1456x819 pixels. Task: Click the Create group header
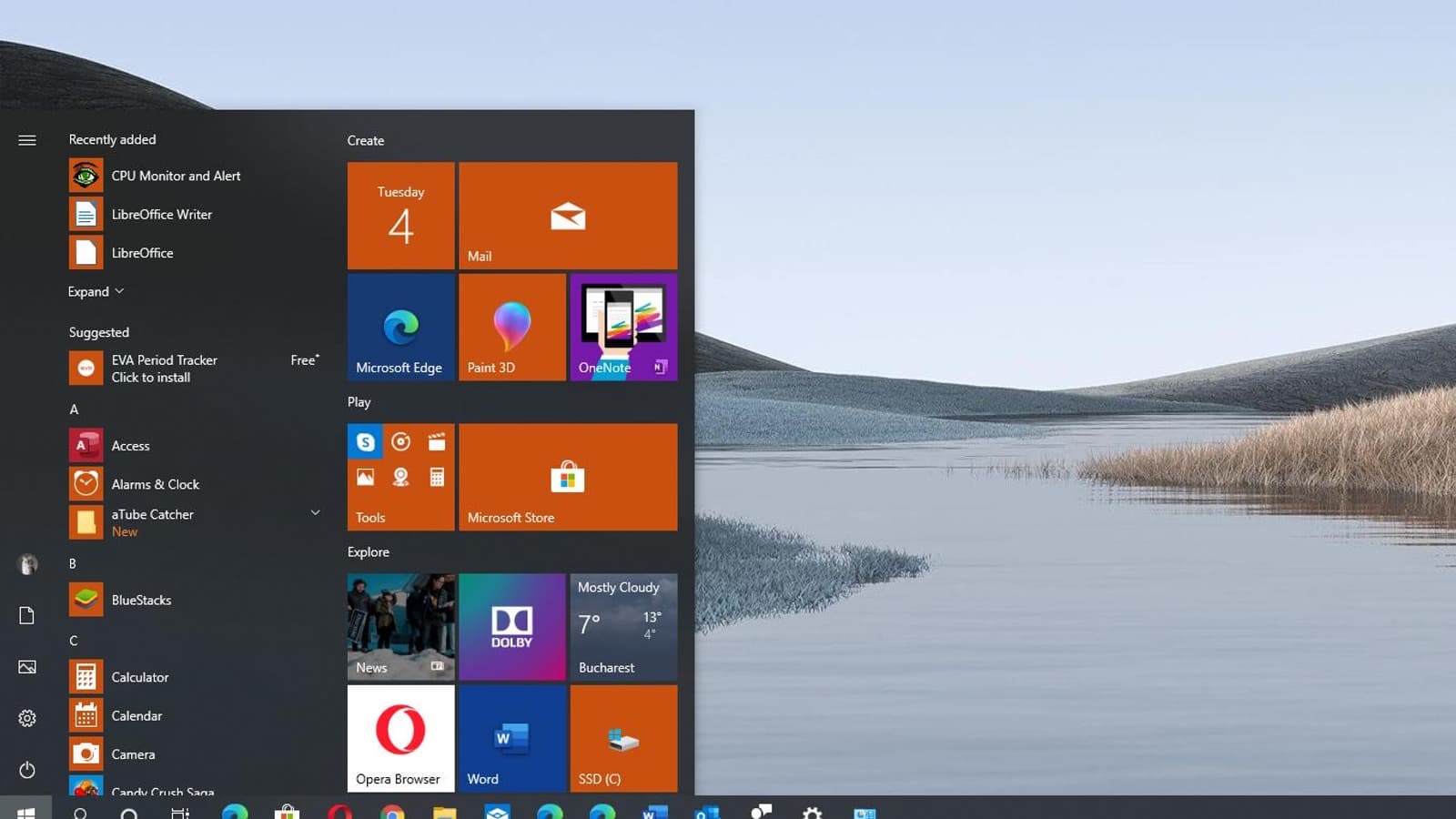click(x=366, y=140)
